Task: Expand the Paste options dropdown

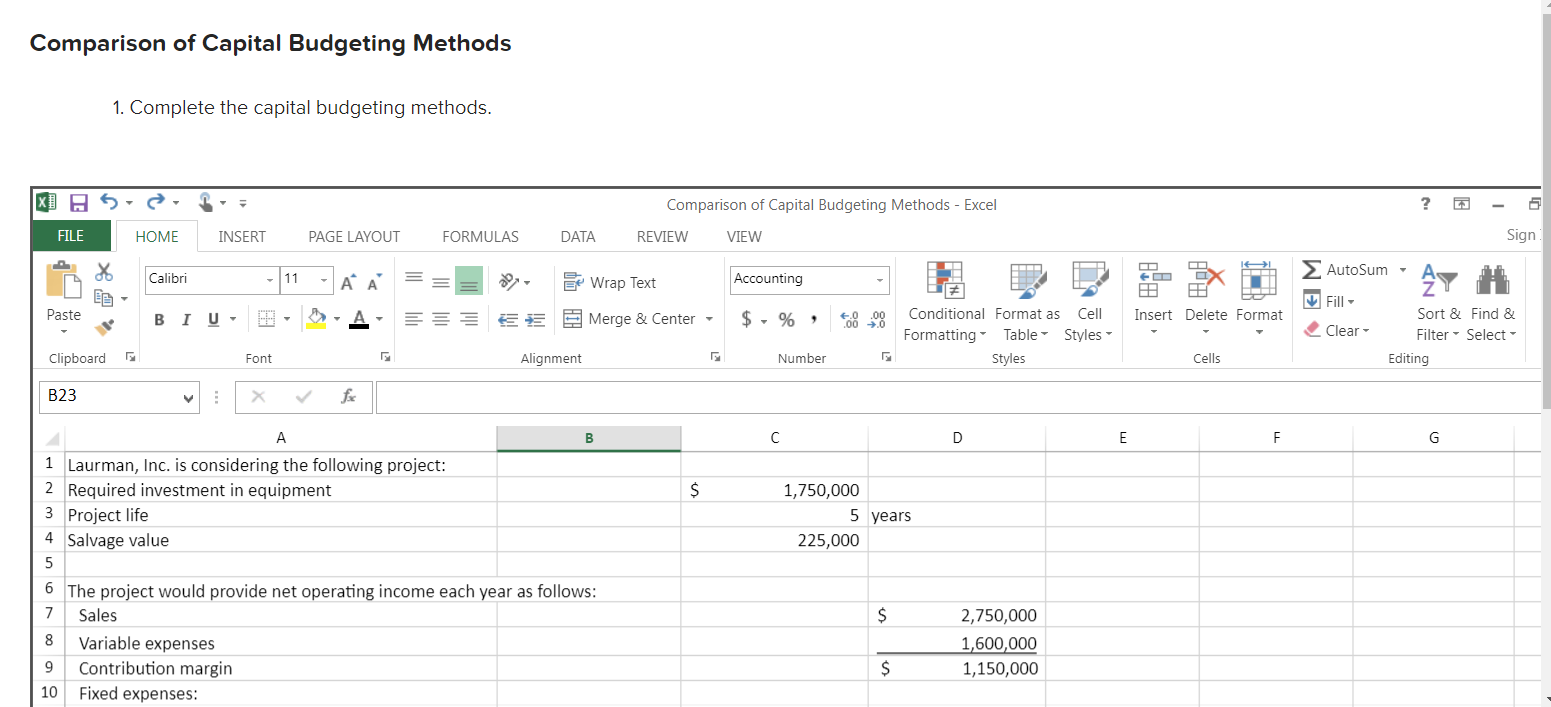Action: click(63, 330)
